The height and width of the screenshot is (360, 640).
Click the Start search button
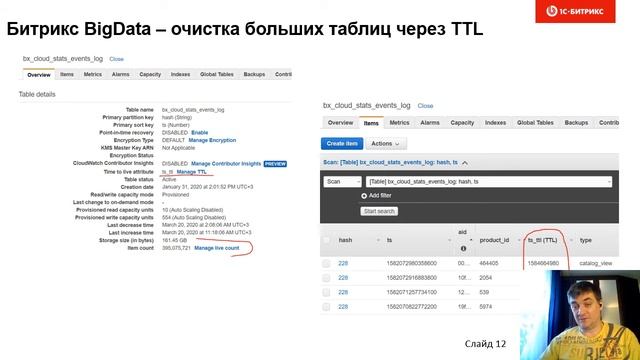379,211
